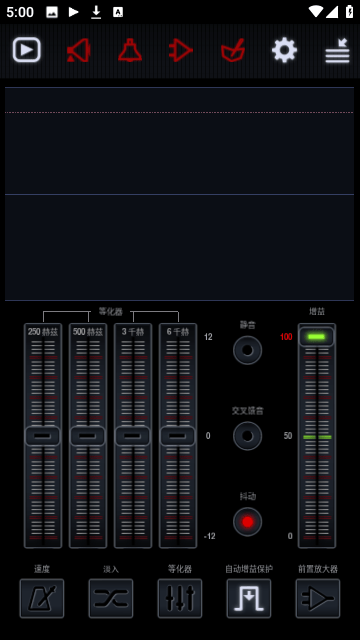Tap the play video icon in top toolbar
The image size is (360, 640).
pos(27,50)
